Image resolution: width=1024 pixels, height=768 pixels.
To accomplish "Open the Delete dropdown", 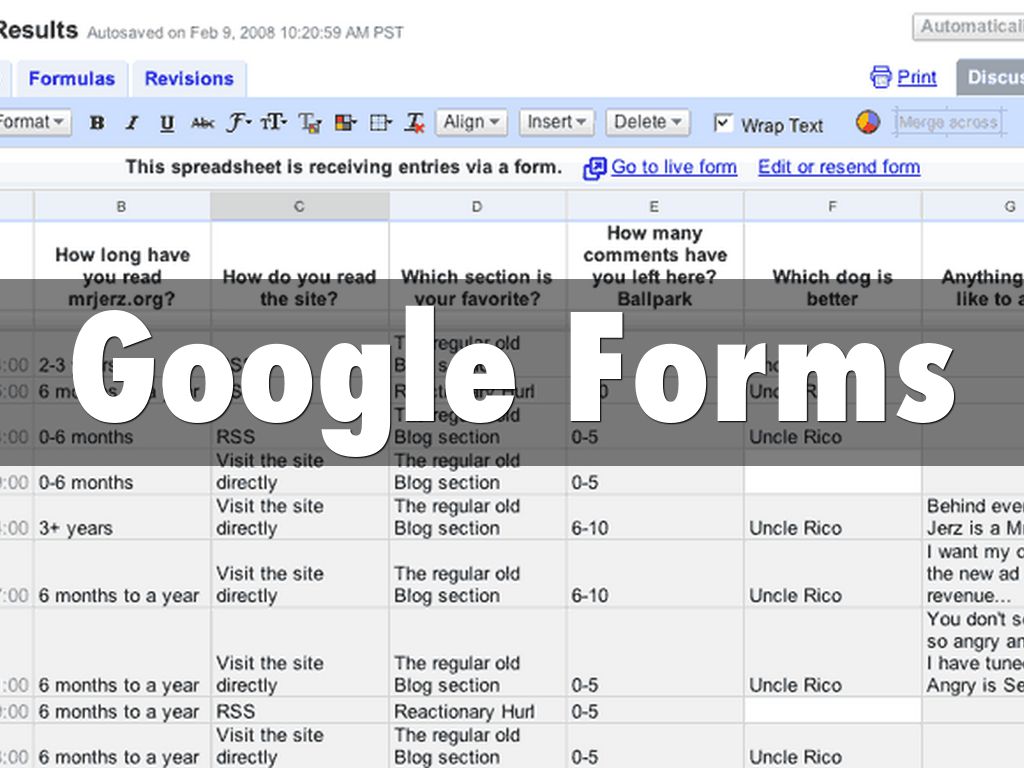I will (x=648, y=122).
